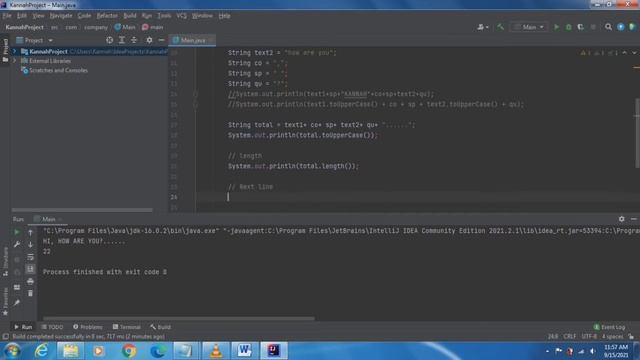Click the greyed Stop button in top toolbar
This screenshot has height=360, width=640.
[x=593, y=27]
